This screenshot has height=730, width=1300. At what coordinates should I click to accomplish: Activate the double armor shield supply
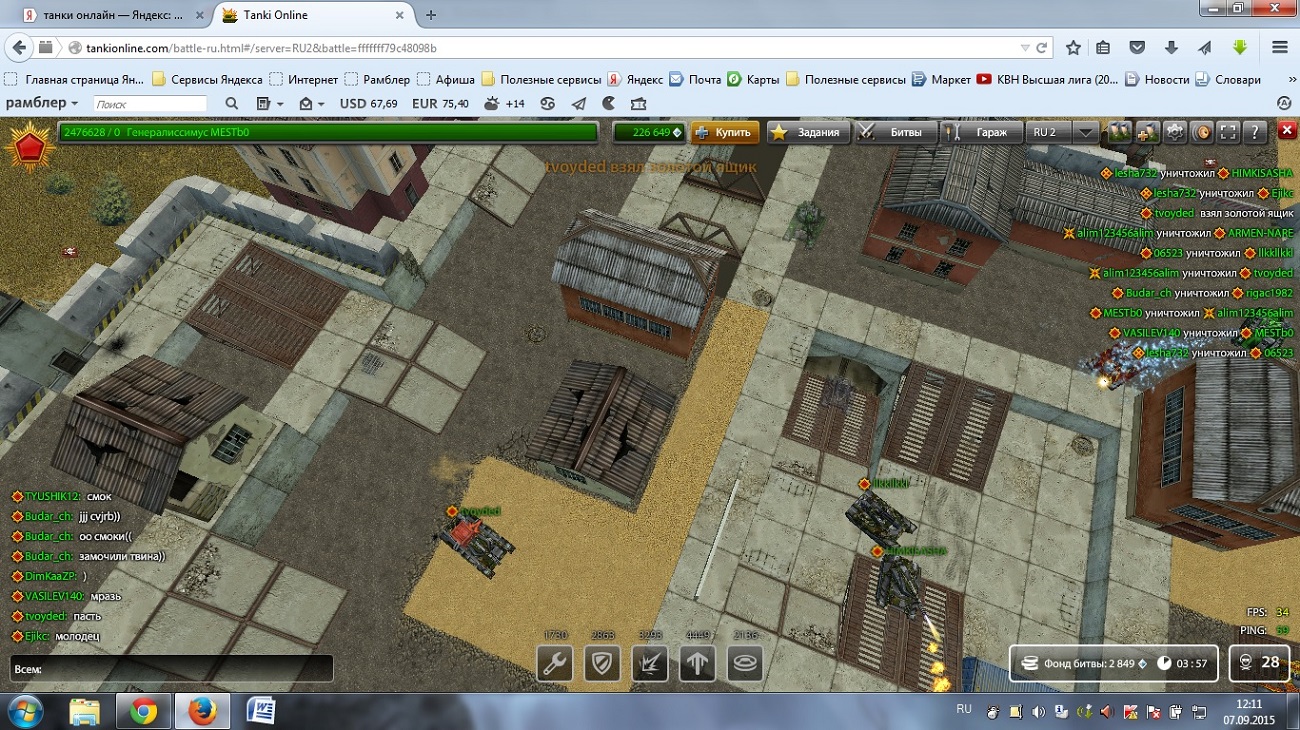602,662
